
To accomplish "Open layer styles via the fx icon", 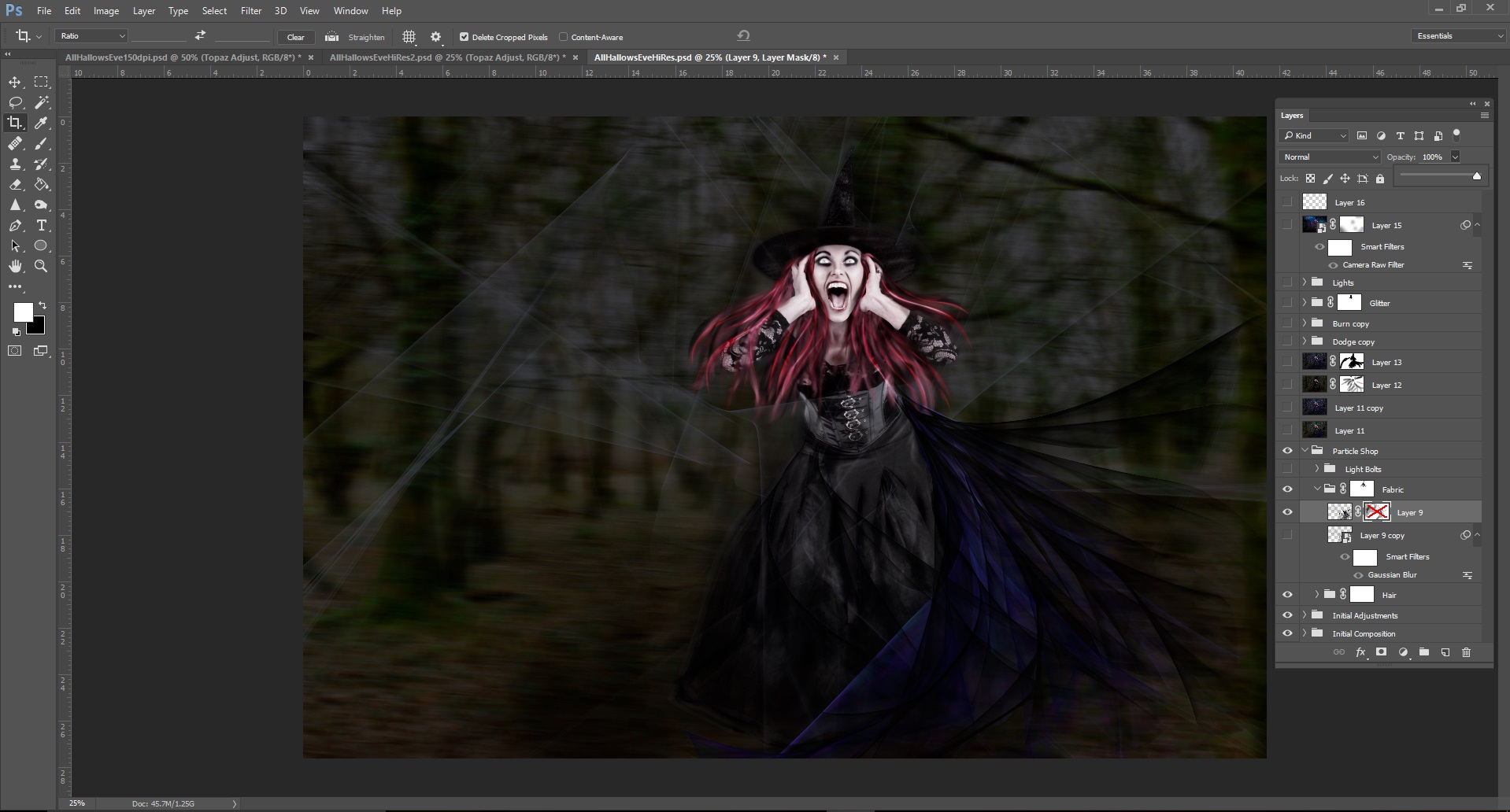I will [1360, 652].
